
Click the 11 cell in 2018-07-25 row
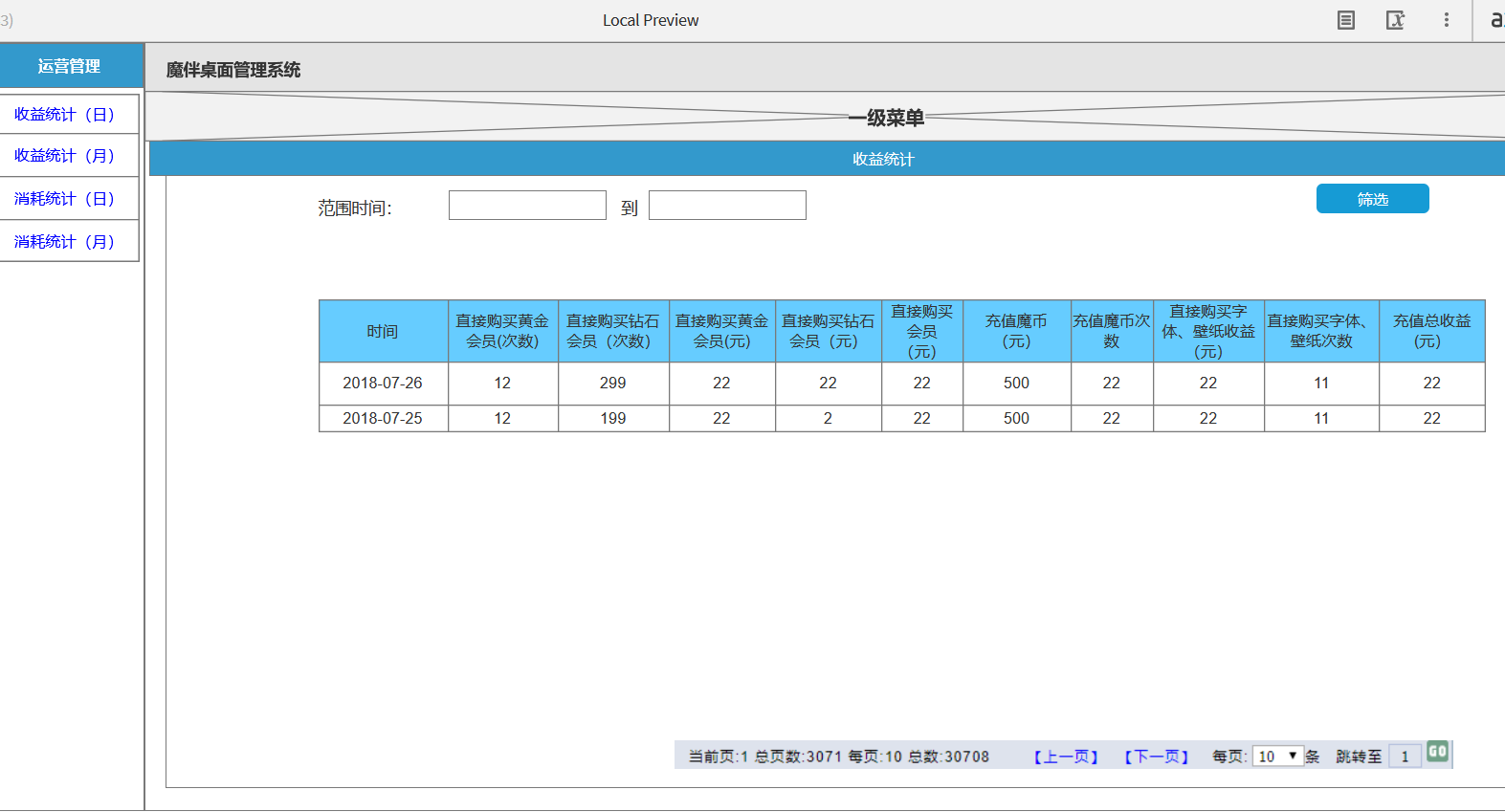pos(1321,418)
